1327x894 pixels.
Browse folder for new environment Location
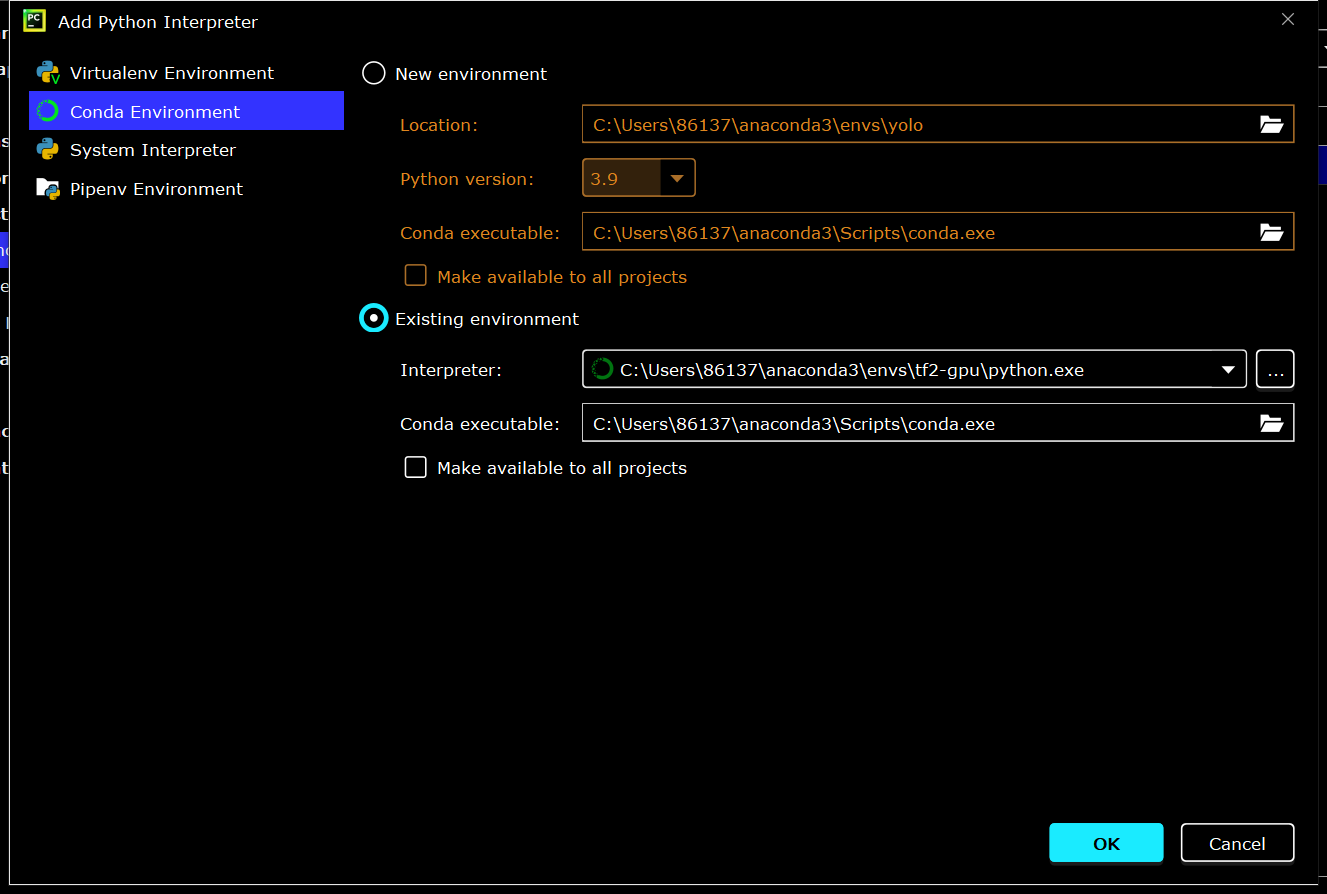tap(1271, 124)
